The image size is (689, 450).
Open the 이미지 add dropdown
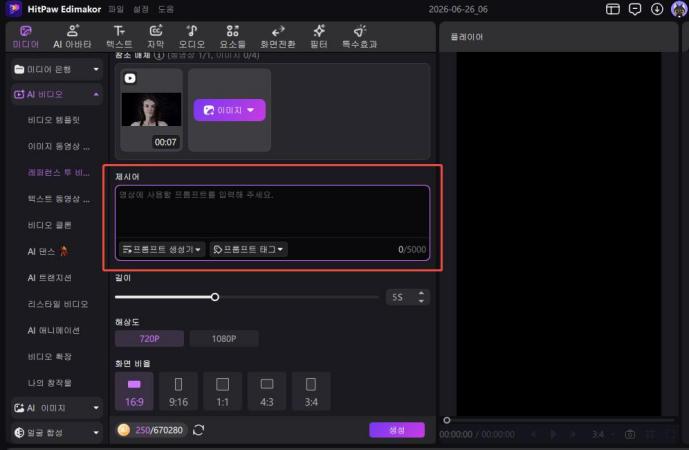[229, 110]
